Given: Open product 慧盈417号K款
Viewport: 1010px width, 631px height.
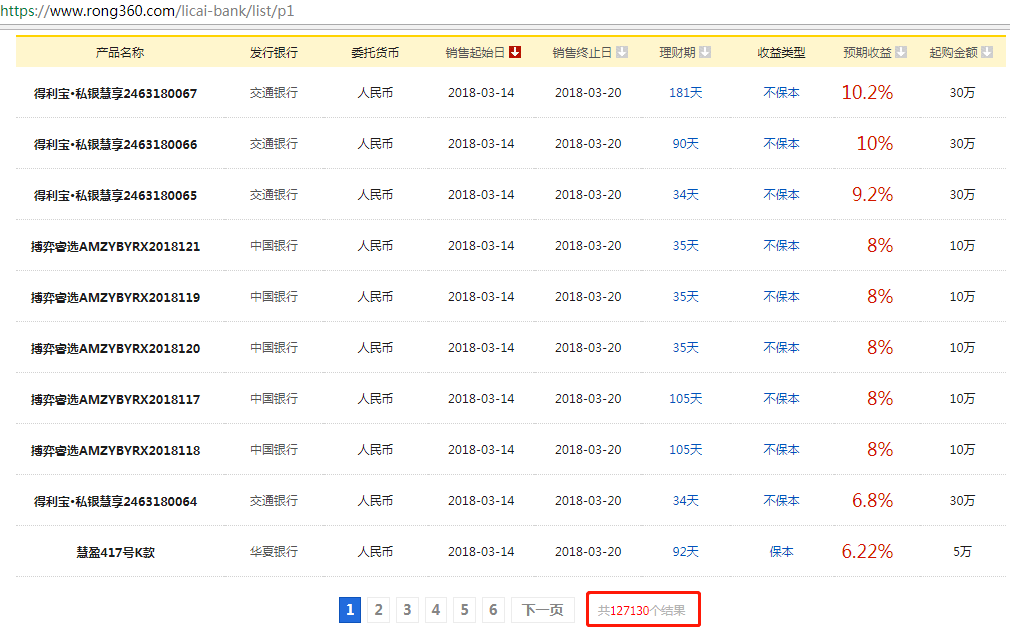Looking at the screenshot, I should click(115, 552).
